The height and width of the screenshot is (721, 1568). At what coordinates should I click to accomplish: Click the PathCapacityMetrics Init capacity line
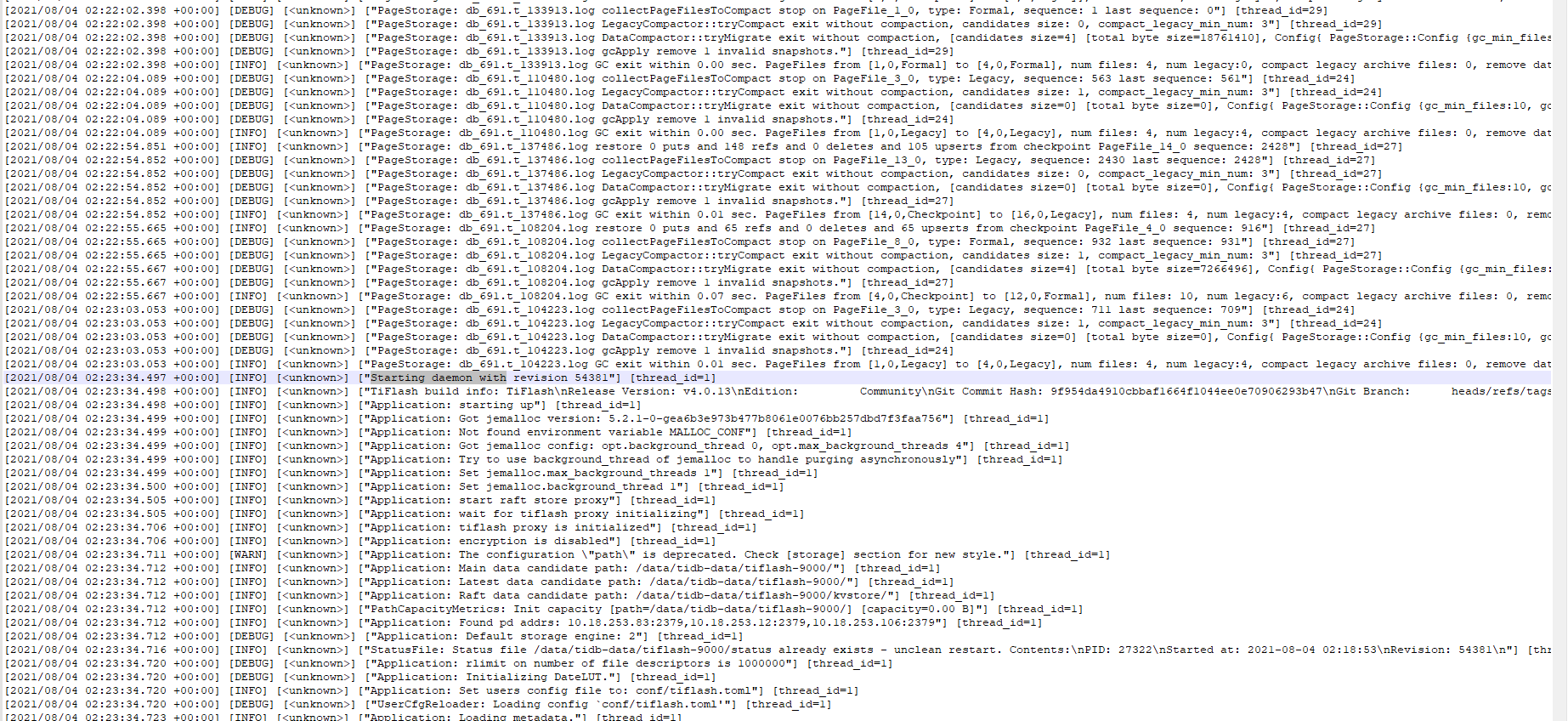pyautogui.click(x=544, y=609)
